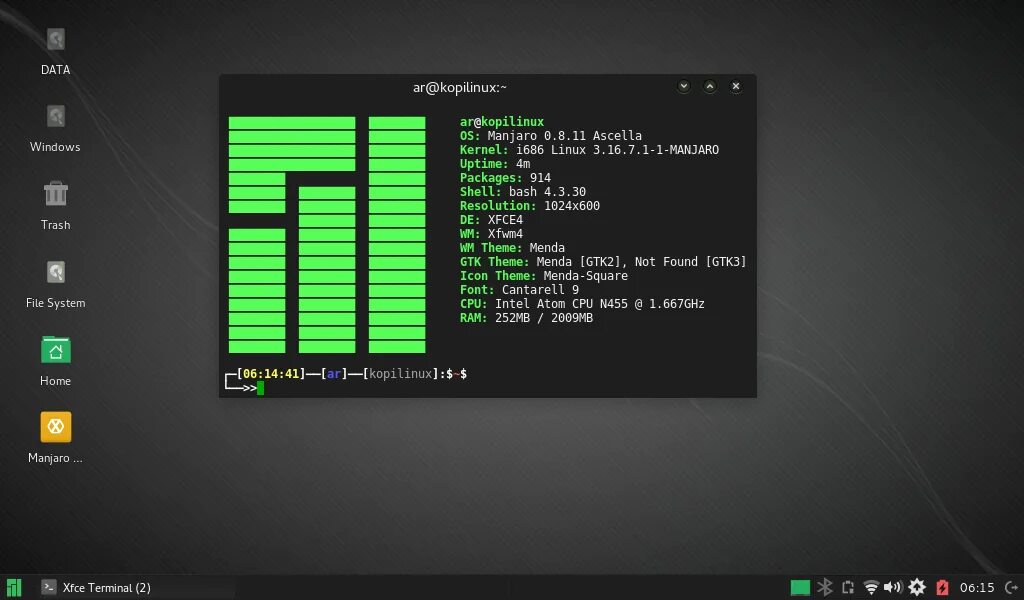Open the settings gear icon in the tray
Viewport: 1024px width, 600px height.
(x=916, y=587)
